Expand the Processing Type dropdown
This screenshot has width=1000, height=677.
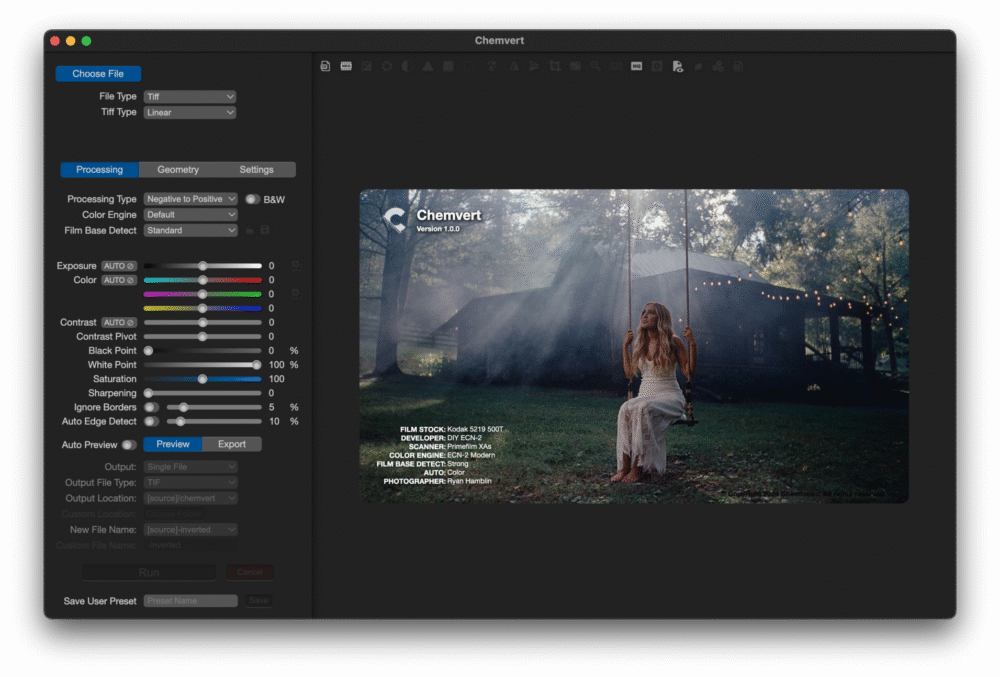pos(191,199)
